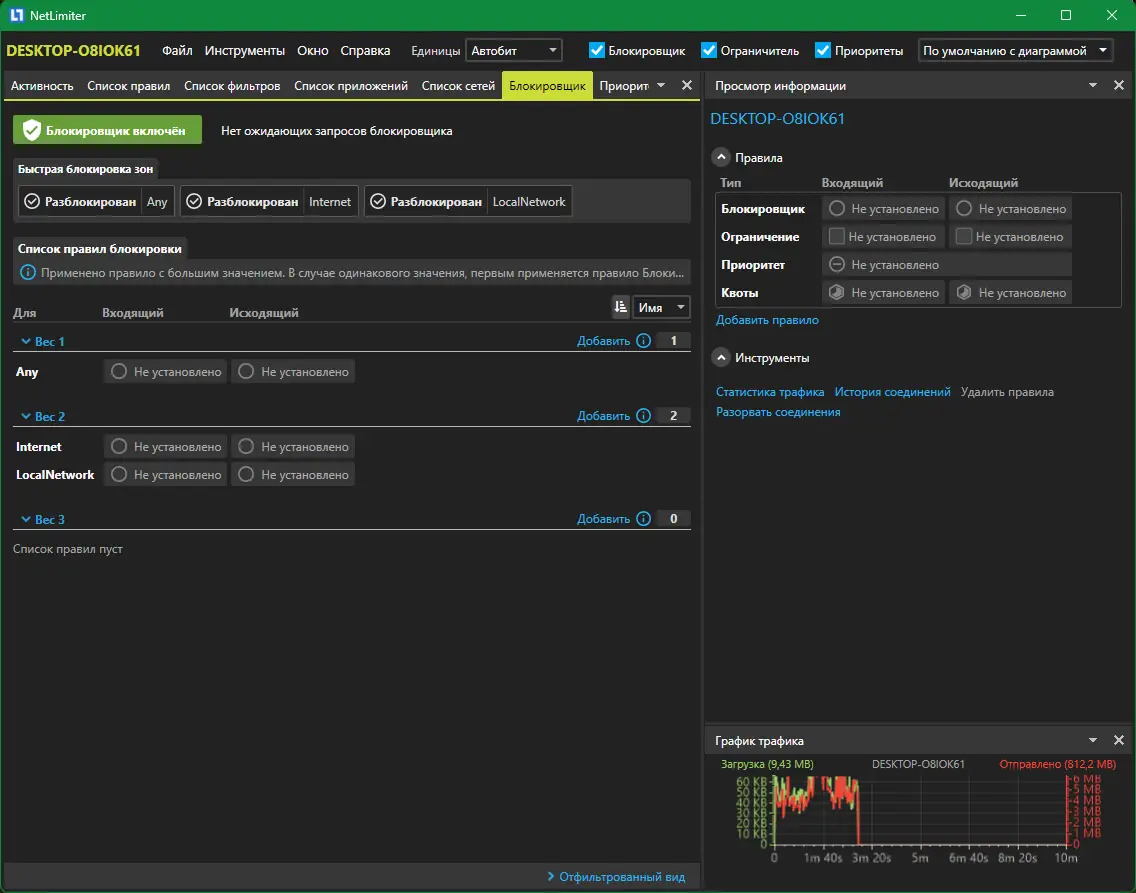Click the Квоты incoming quota icon
Image resolution: width=1136 pixels, height=893 pixels.
tap(837, 293)
